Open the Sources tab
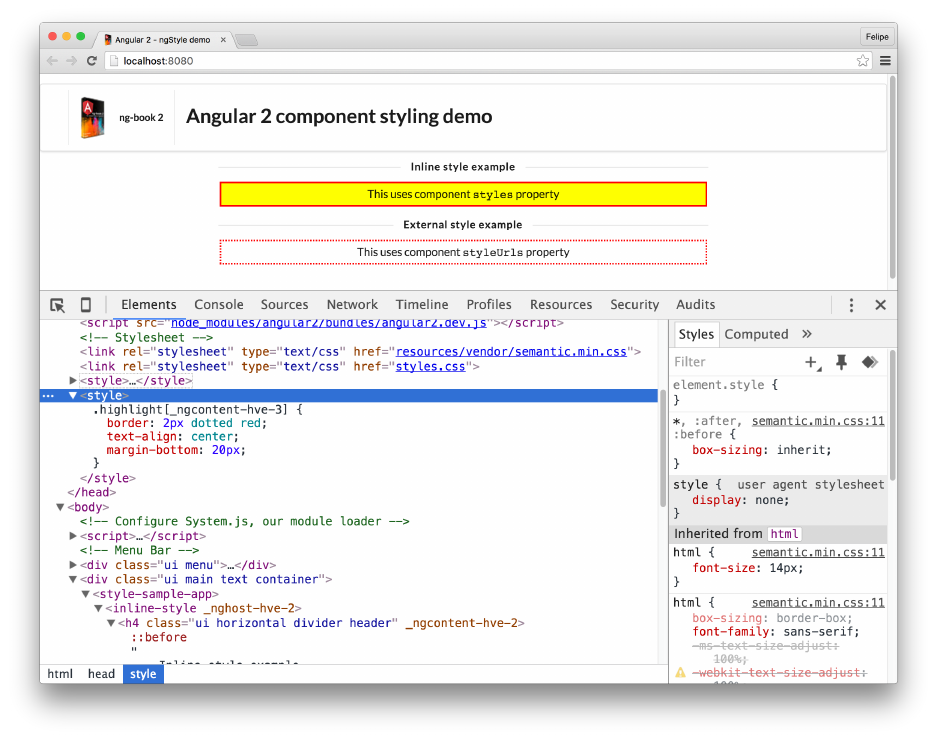The height and width of the screenshot is (740, 937). [x=284, y=305]
